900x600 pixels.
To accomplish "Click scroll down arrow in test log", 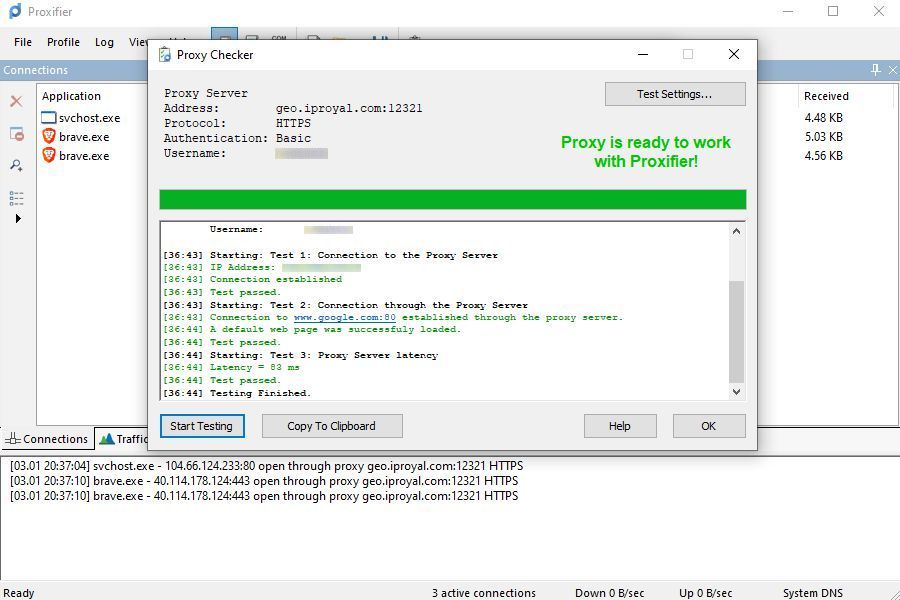I will (736, 392).
